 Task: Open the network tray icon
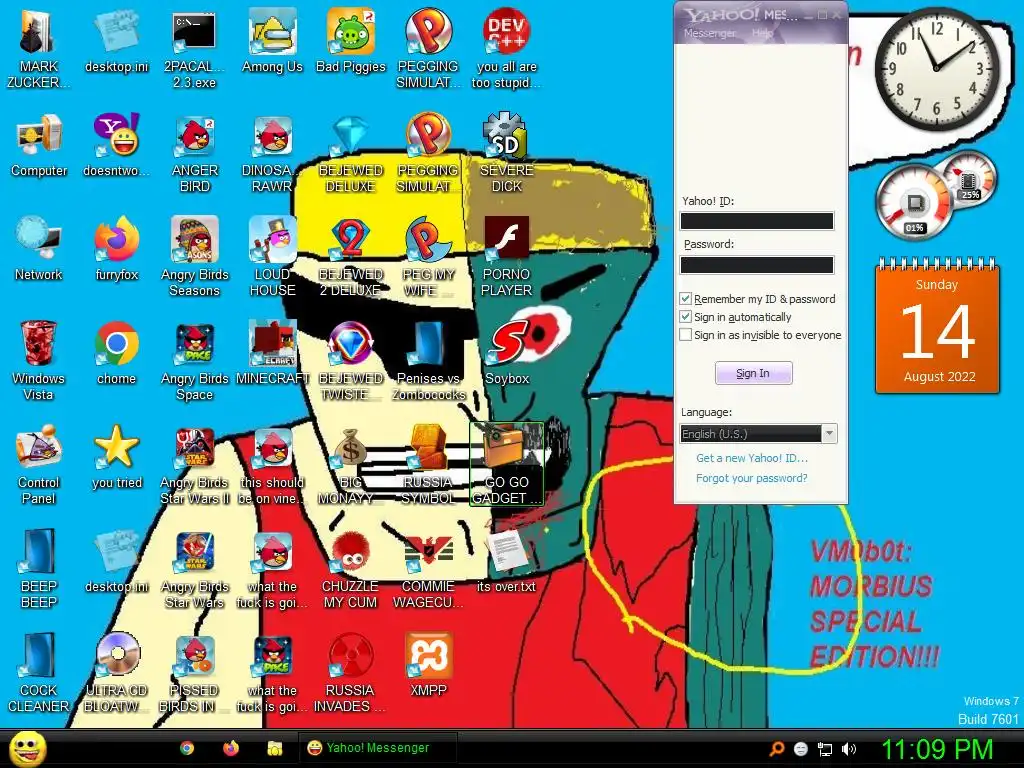(825, 749)
